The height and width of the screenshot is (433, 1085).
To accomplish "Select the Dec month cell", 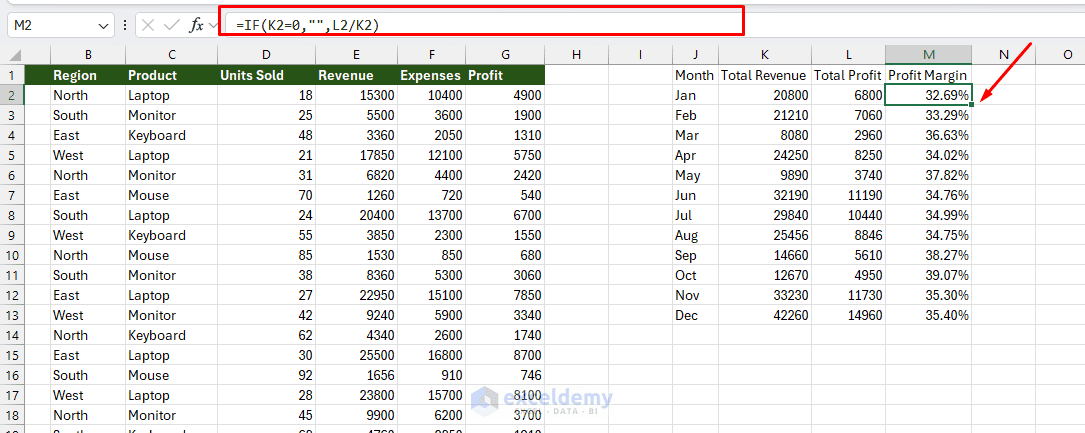I will (x=695, y=315).
